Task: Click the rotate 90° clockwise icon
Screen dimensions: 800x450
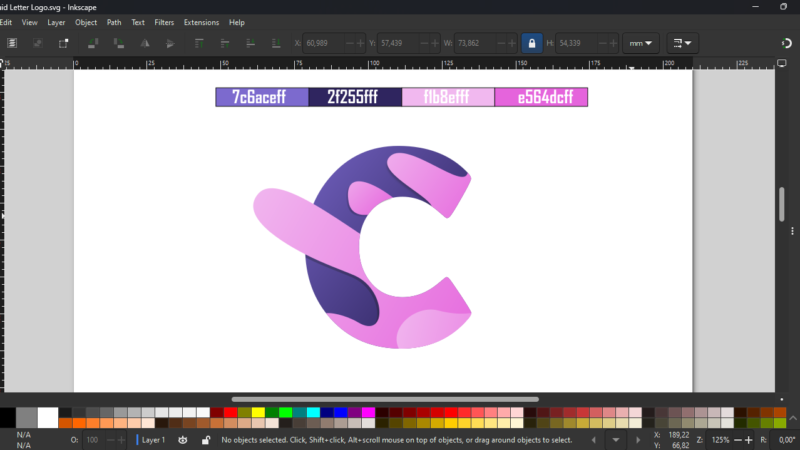Action: [x=118, y=43]
